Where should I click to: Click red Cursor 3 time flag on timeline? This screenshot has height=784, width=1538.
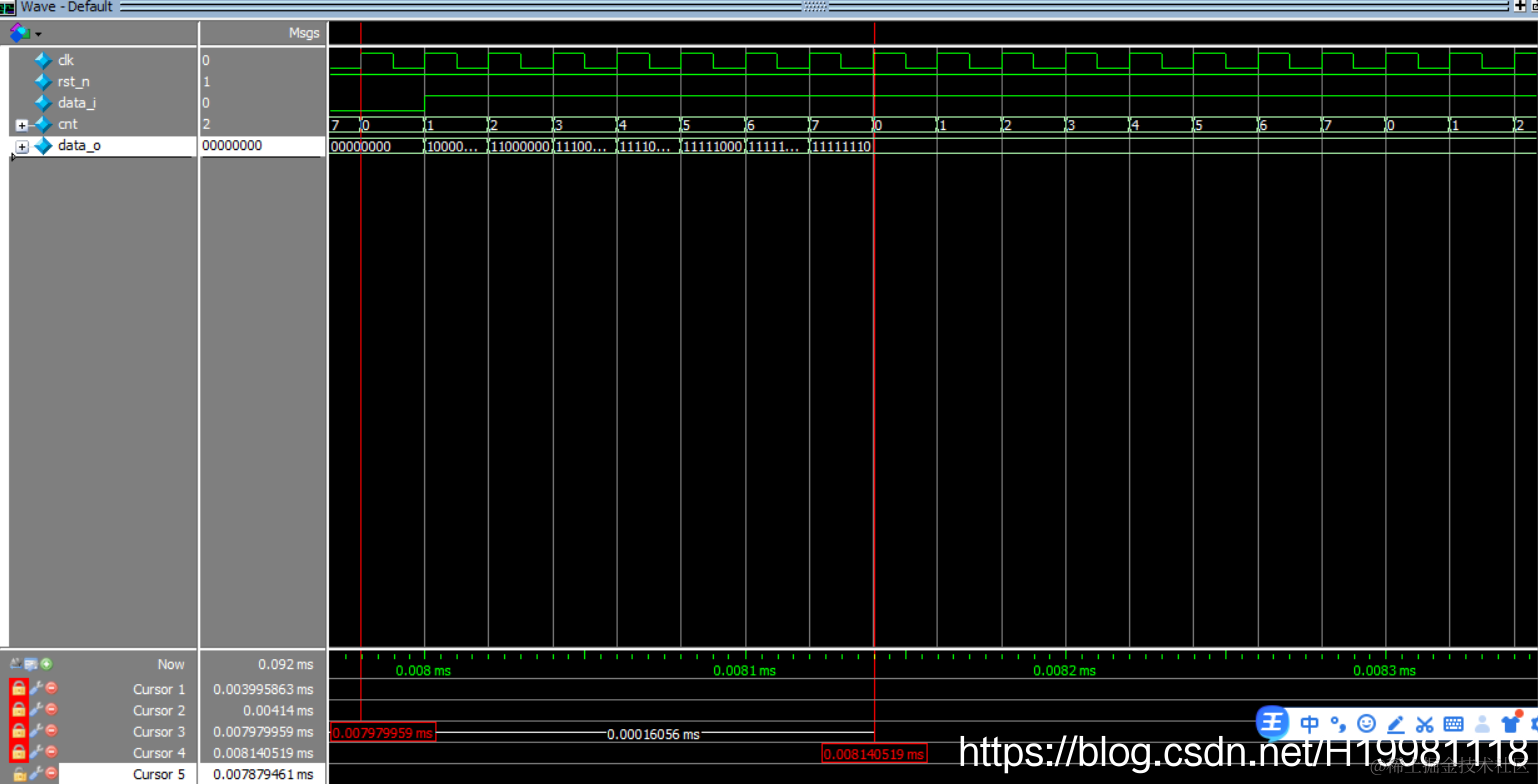(382, 733)
